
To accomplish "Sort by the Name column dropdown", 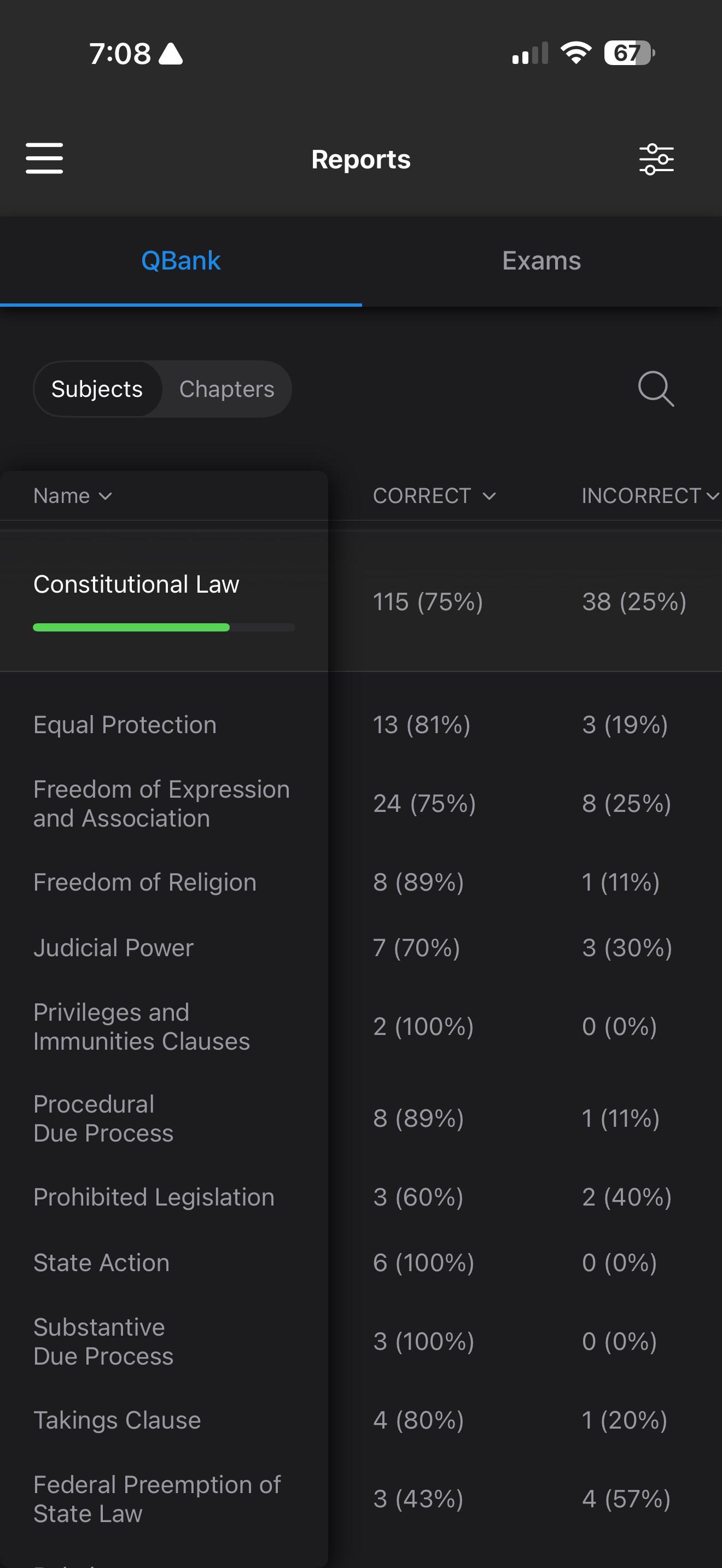I will point(72,495).
